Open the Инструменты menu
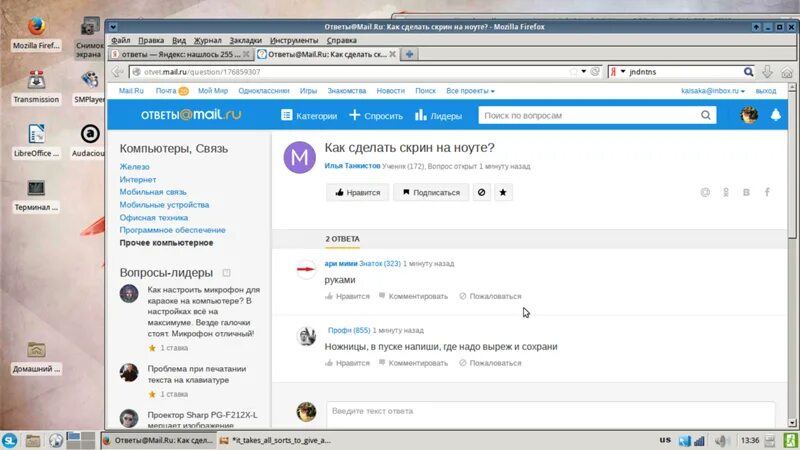The width and height of the screenshot is (800, 450). pos(294,40)
